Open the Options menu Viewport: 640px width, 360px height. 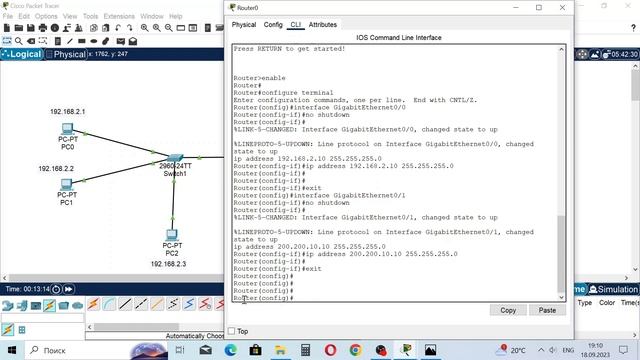click(x=46, y=16)
